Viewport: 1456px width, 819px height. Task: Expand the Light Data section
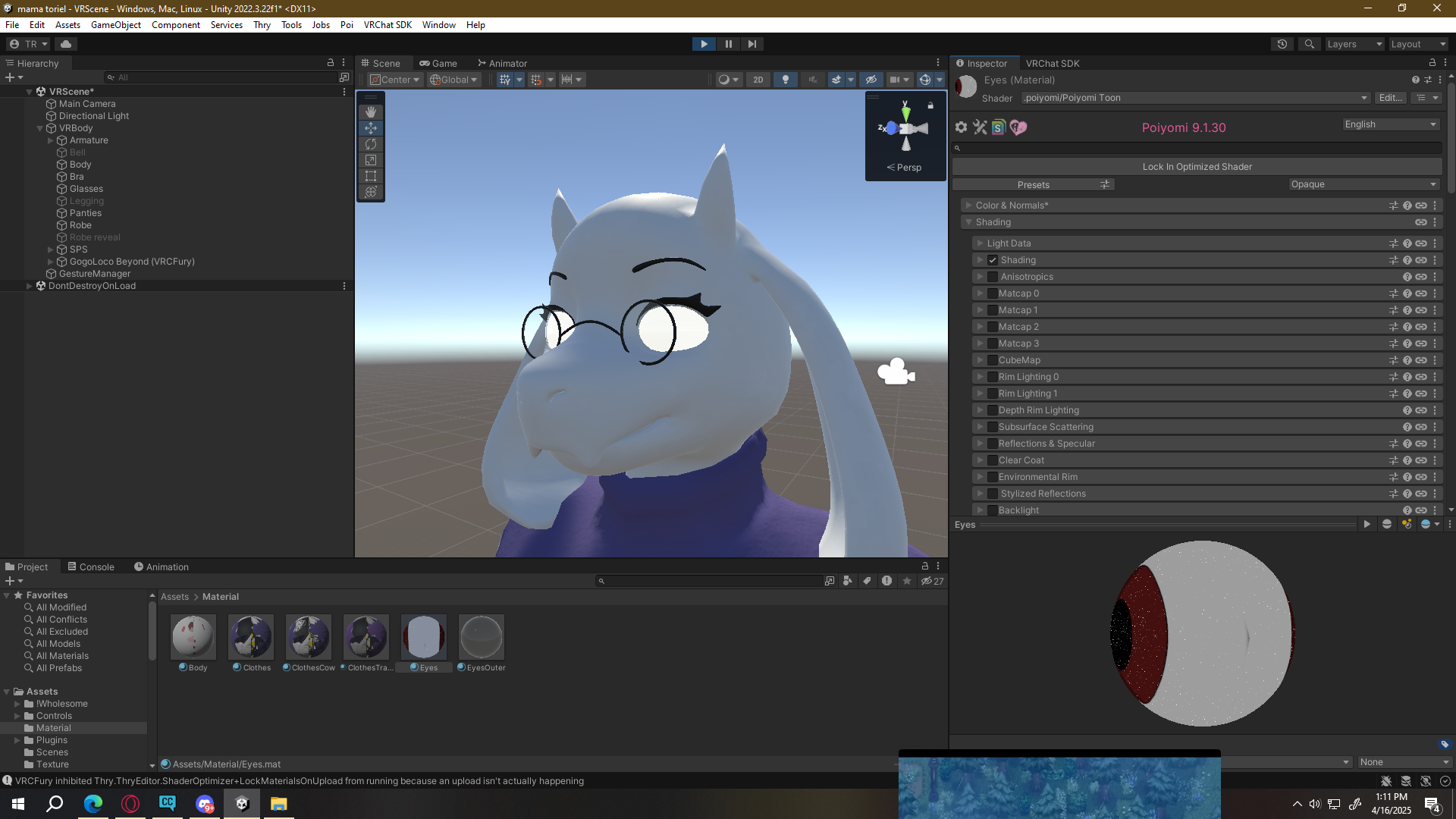click(x=980, y=243)
